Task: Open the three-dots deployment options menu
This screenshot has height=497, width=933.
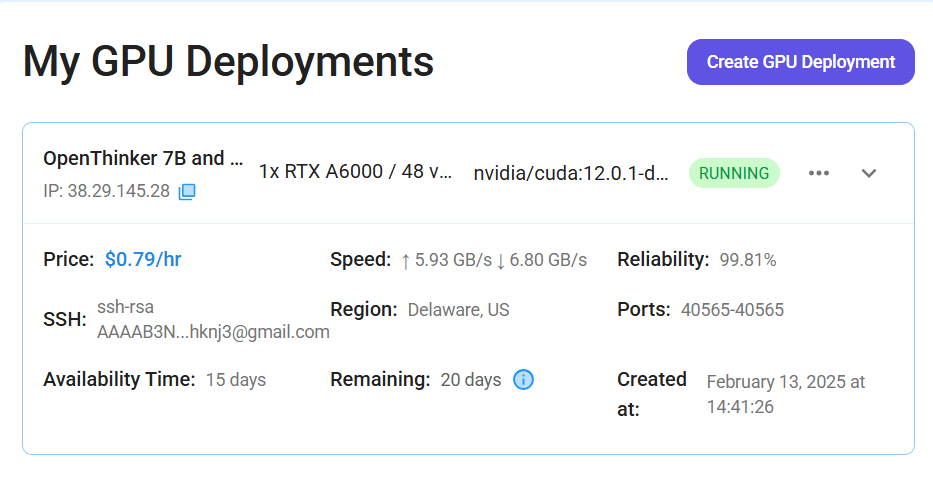Action: (x=819, y=173)
